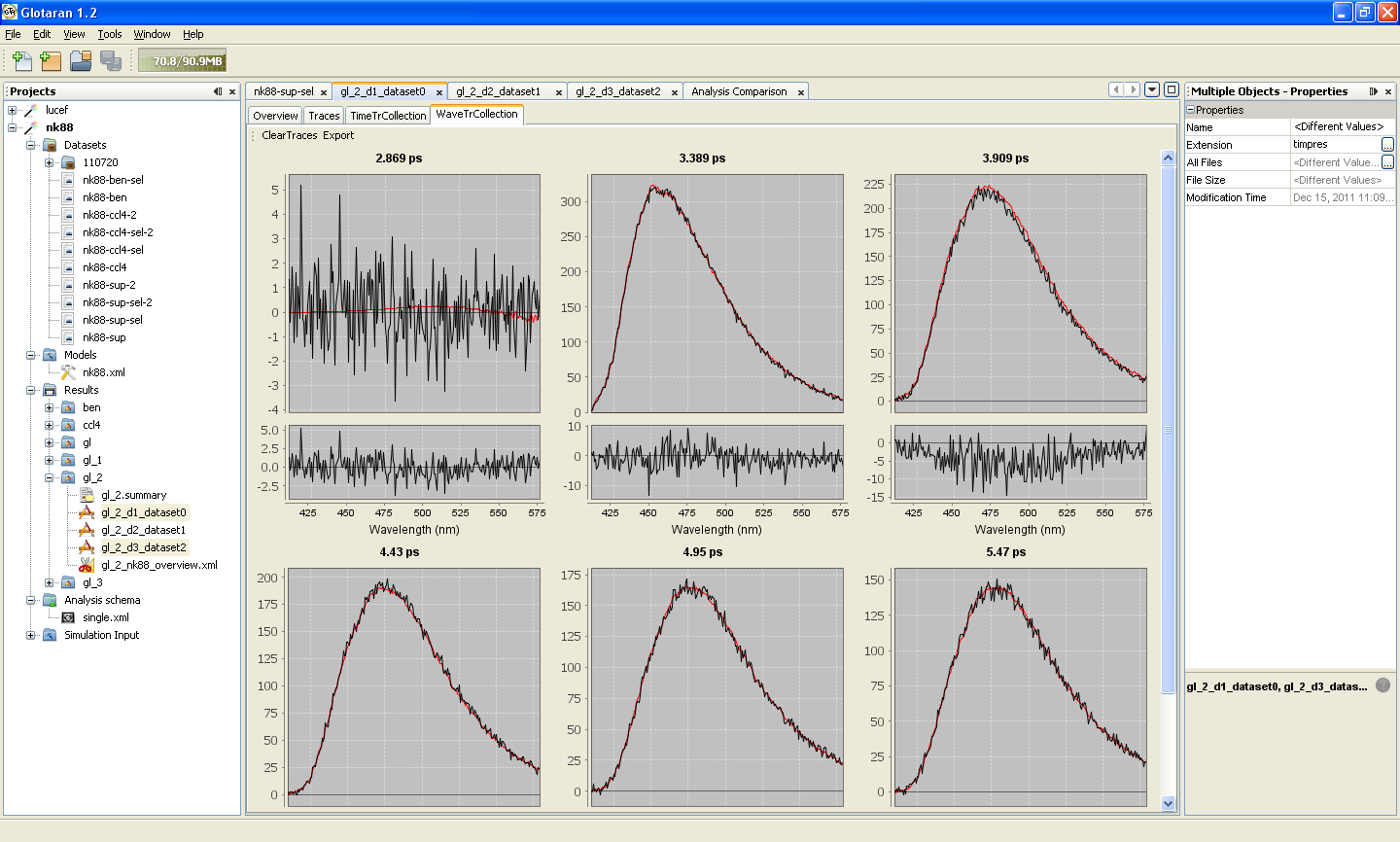
Task: Collapse the Properties section toggle
Action: (x=1190, y=110)
